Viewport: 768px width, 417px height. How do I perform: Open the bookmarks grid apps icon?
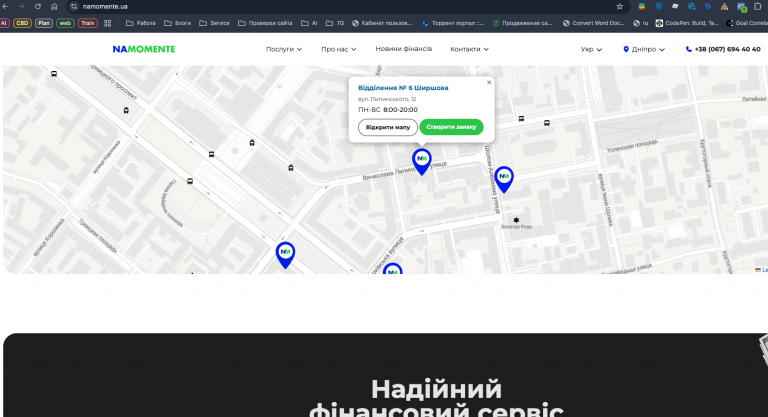tap(107, 23)
